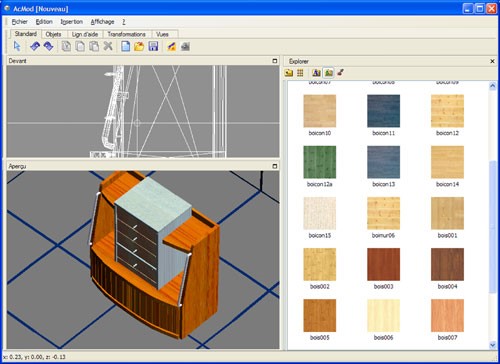Maximize the Devant view panel

tap(275, 61)
